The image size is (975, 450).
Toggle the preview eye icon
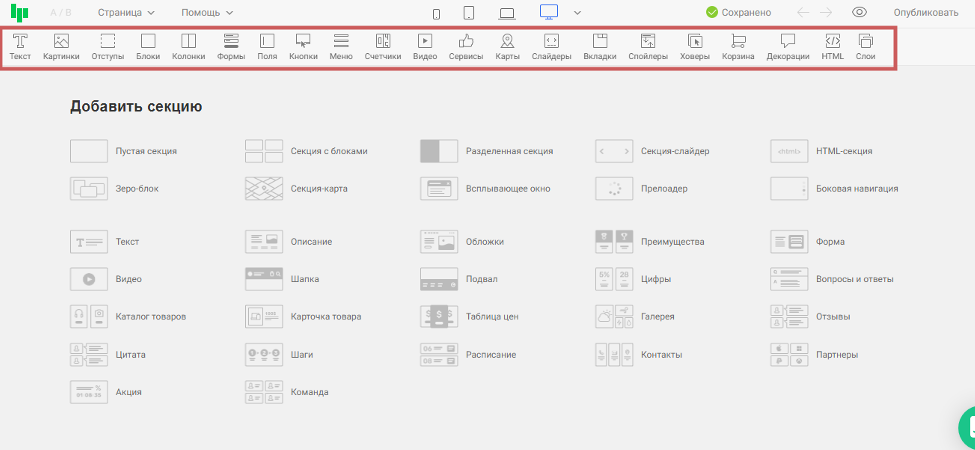coord(859,13)
